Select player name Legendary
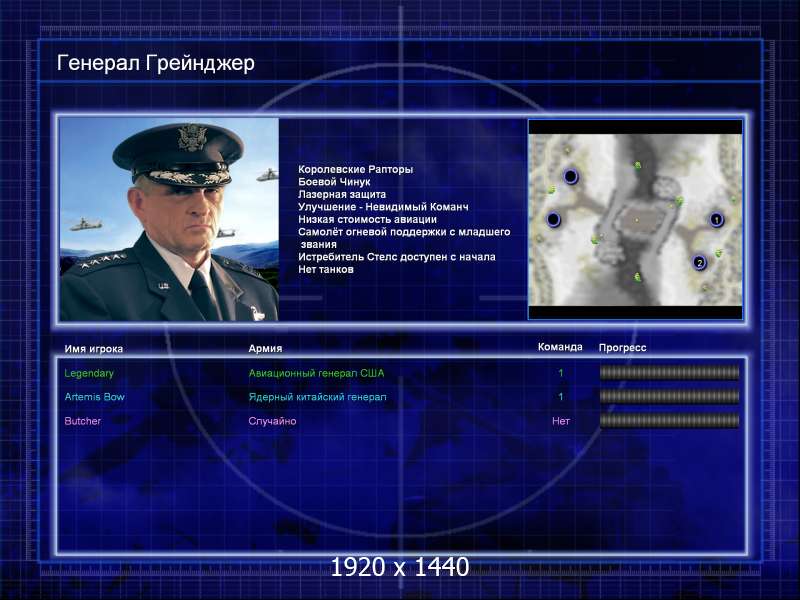Viewport: 800px width, 600px height. (89, 373)
